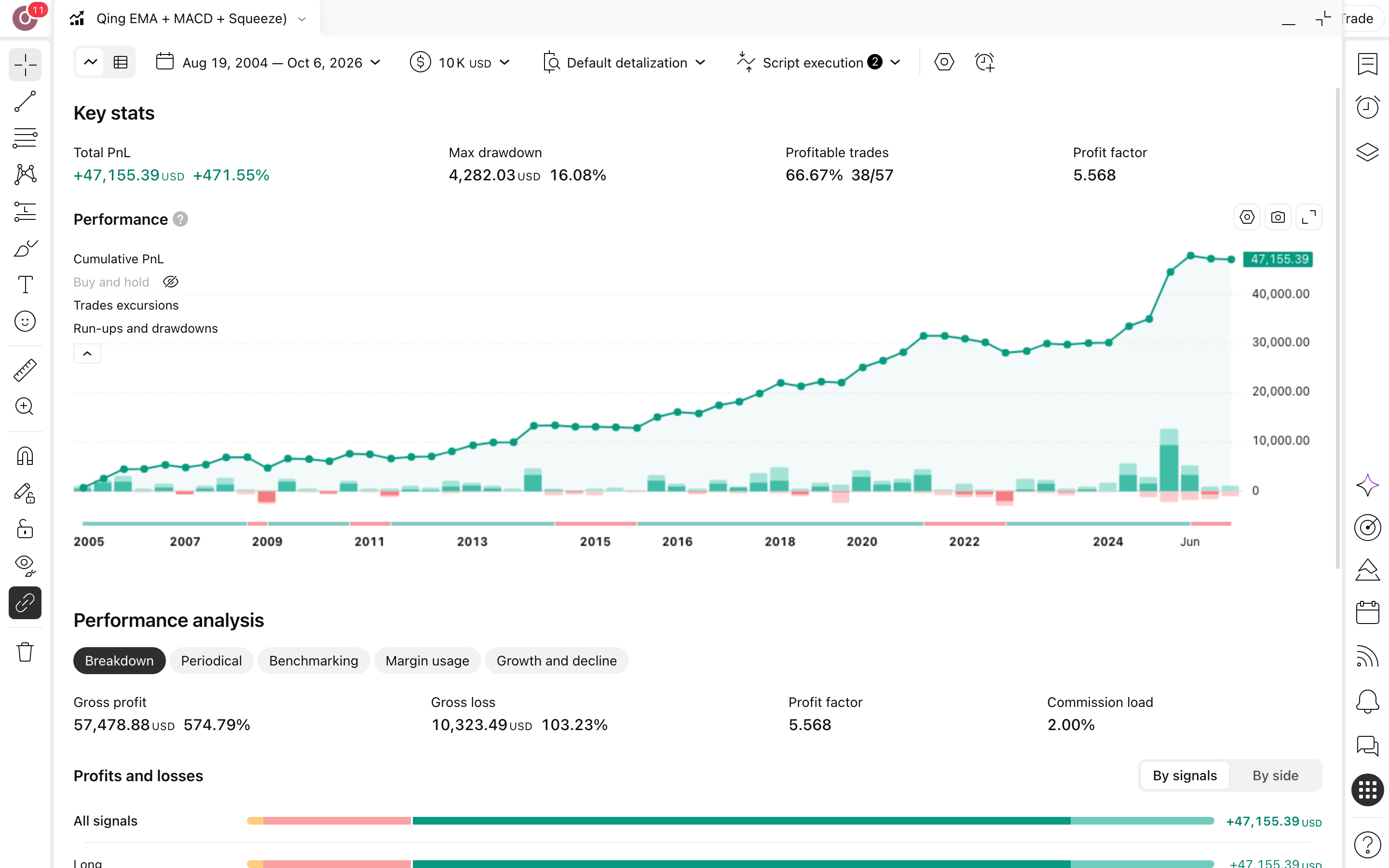1389x868 pixels.
Task: Switch to the list of trades table view
Action: [x=121, y=62]
